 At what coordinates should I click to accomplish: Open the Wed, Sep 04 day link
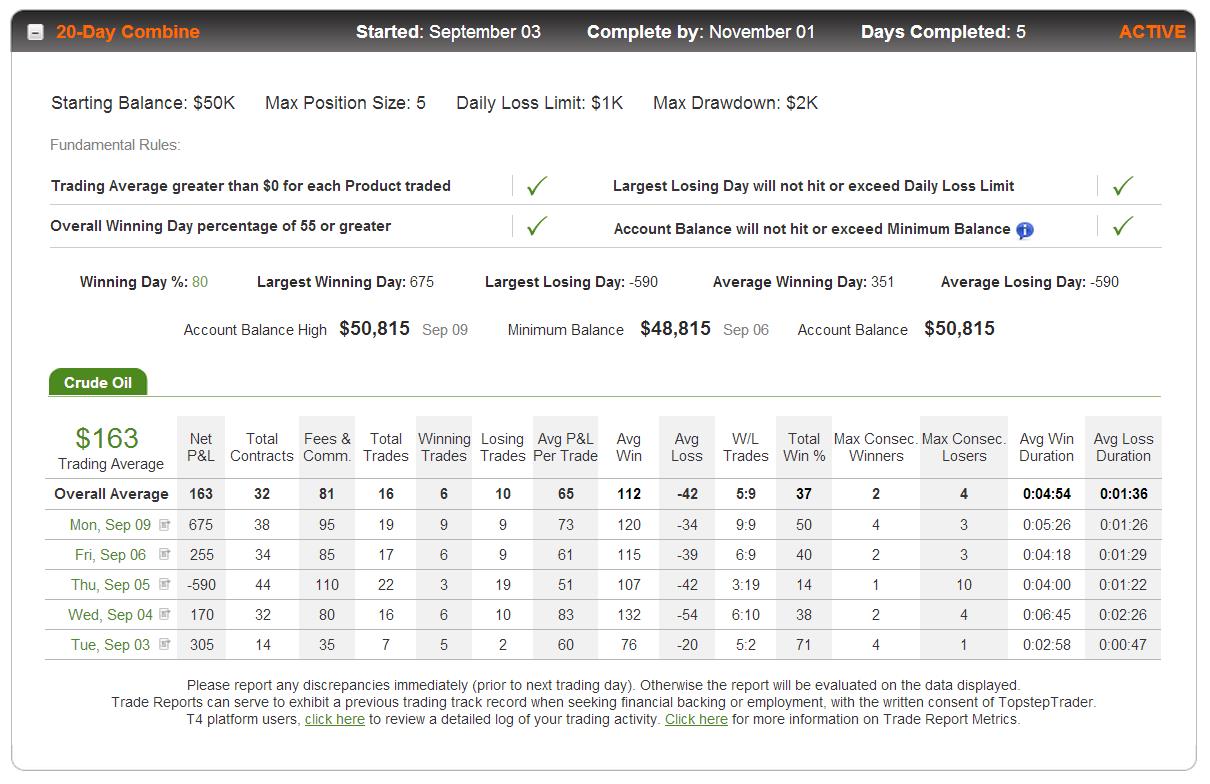point(110,615)
